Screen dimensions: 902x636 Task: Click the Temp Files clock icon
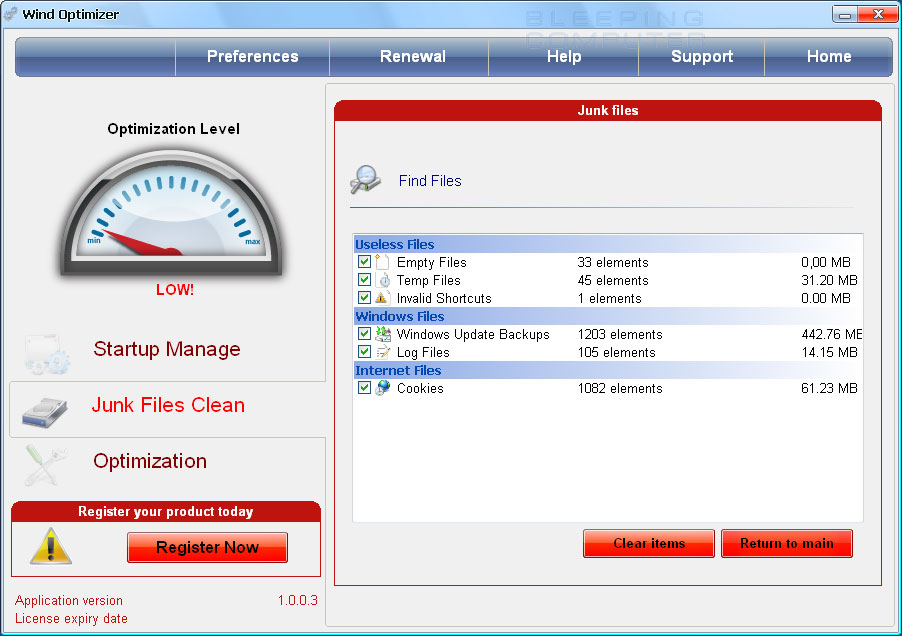point(382,280)
